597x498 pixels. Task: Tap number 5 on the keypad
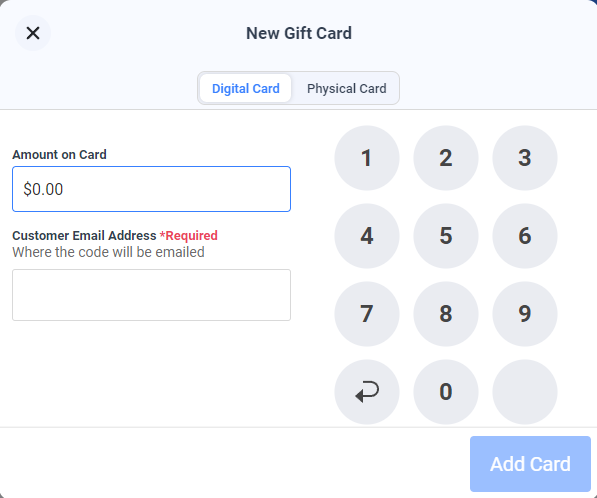[445, 236]
